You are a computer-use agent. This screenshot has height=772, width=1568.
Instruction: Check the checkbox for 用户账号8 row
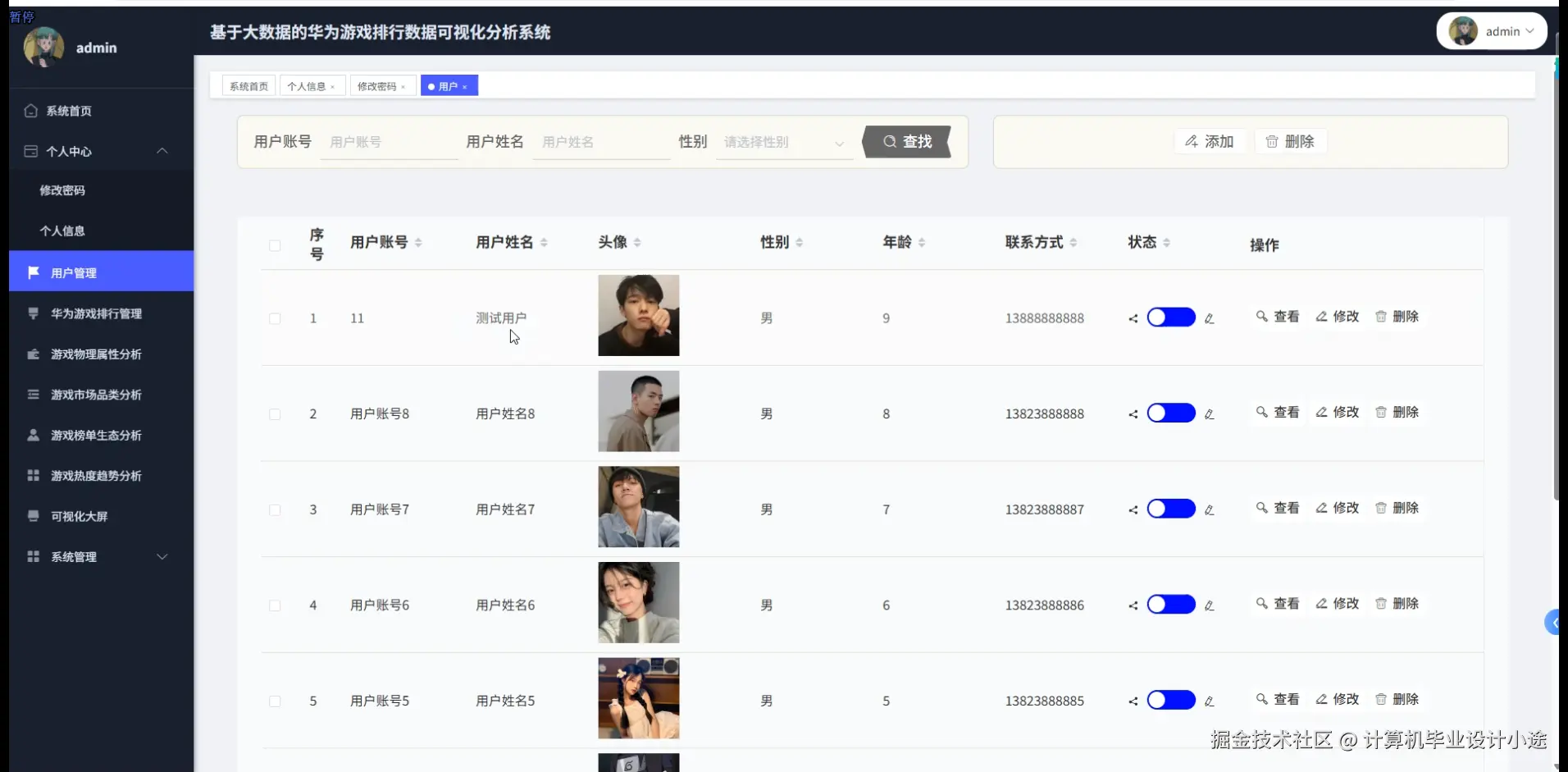(276, 414)
